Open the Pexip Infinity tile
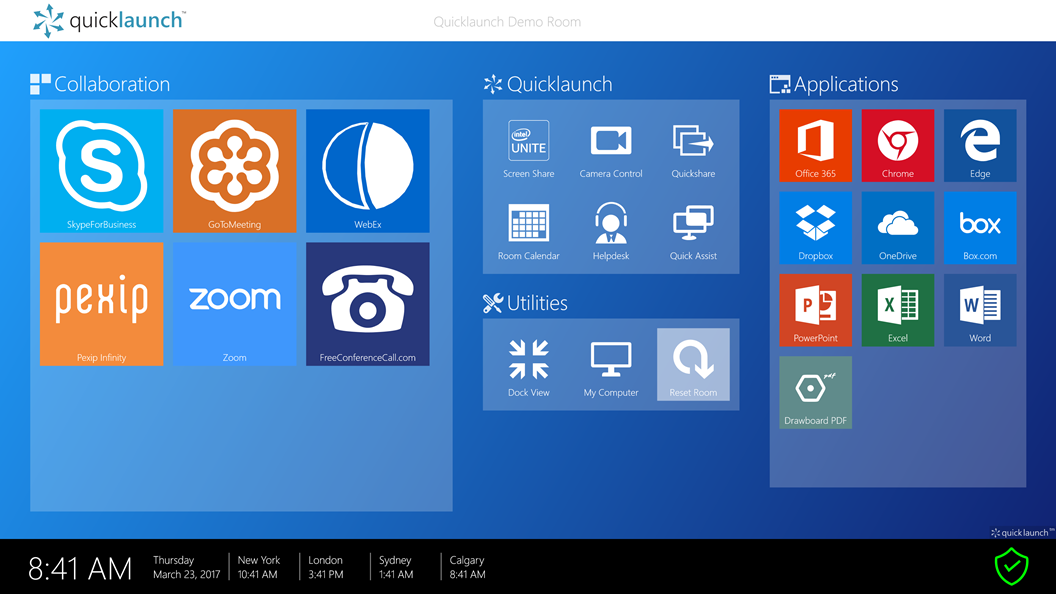1056x594 pixels. click(x=101, y=304)
